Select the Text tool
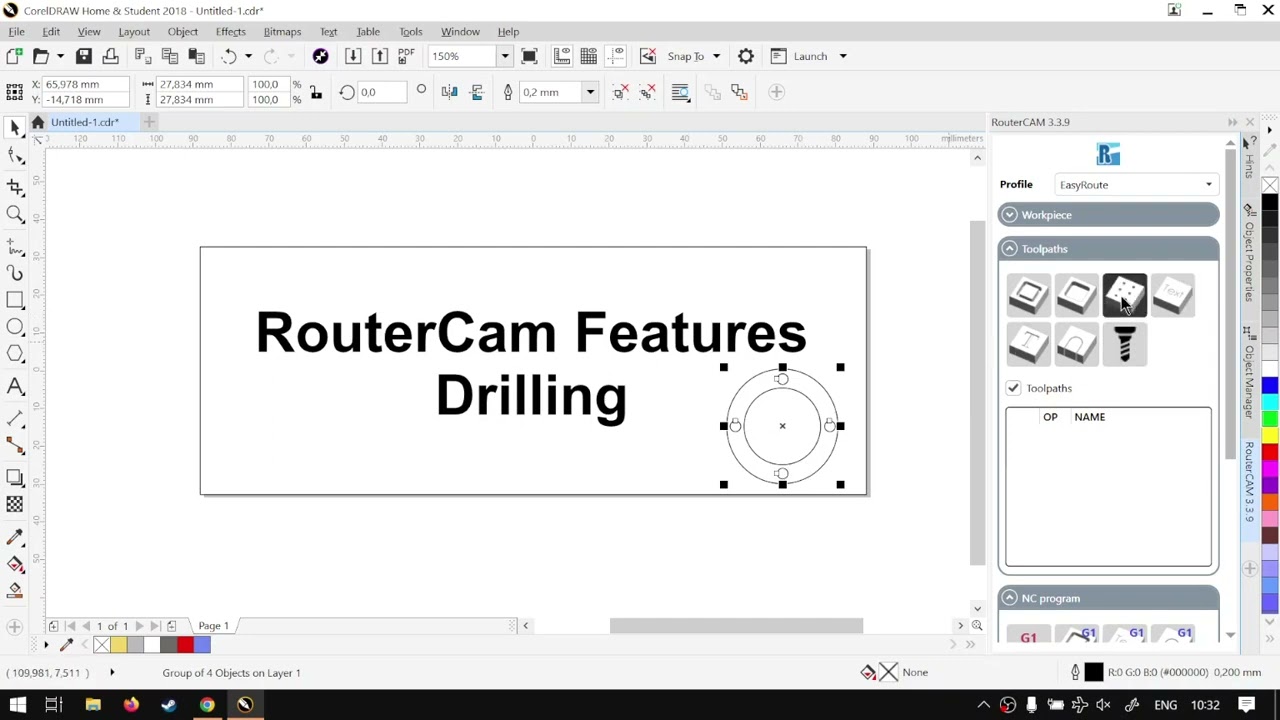This screenshot has width=1280, height=720. pos(15,386)
